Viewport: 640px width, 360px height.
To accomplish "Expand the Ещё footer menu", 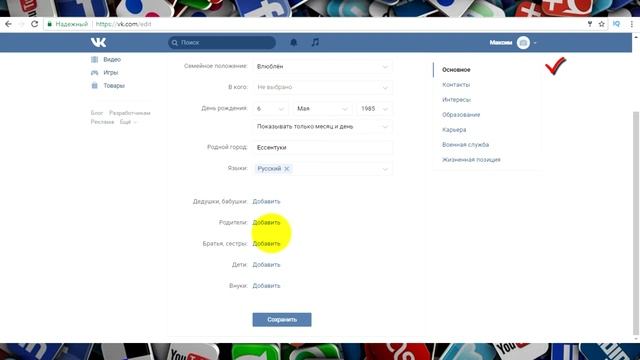I will point(128,122).
